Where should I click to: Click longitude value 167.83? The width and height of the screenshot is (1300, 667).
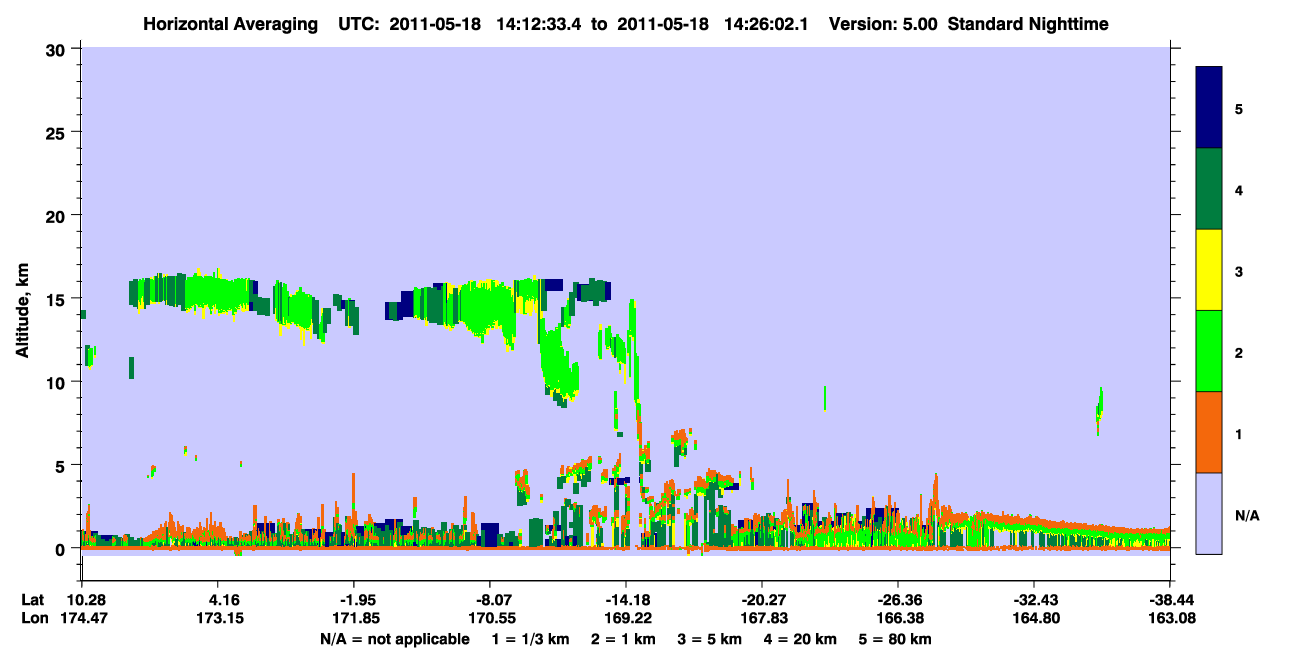[762, 618]
